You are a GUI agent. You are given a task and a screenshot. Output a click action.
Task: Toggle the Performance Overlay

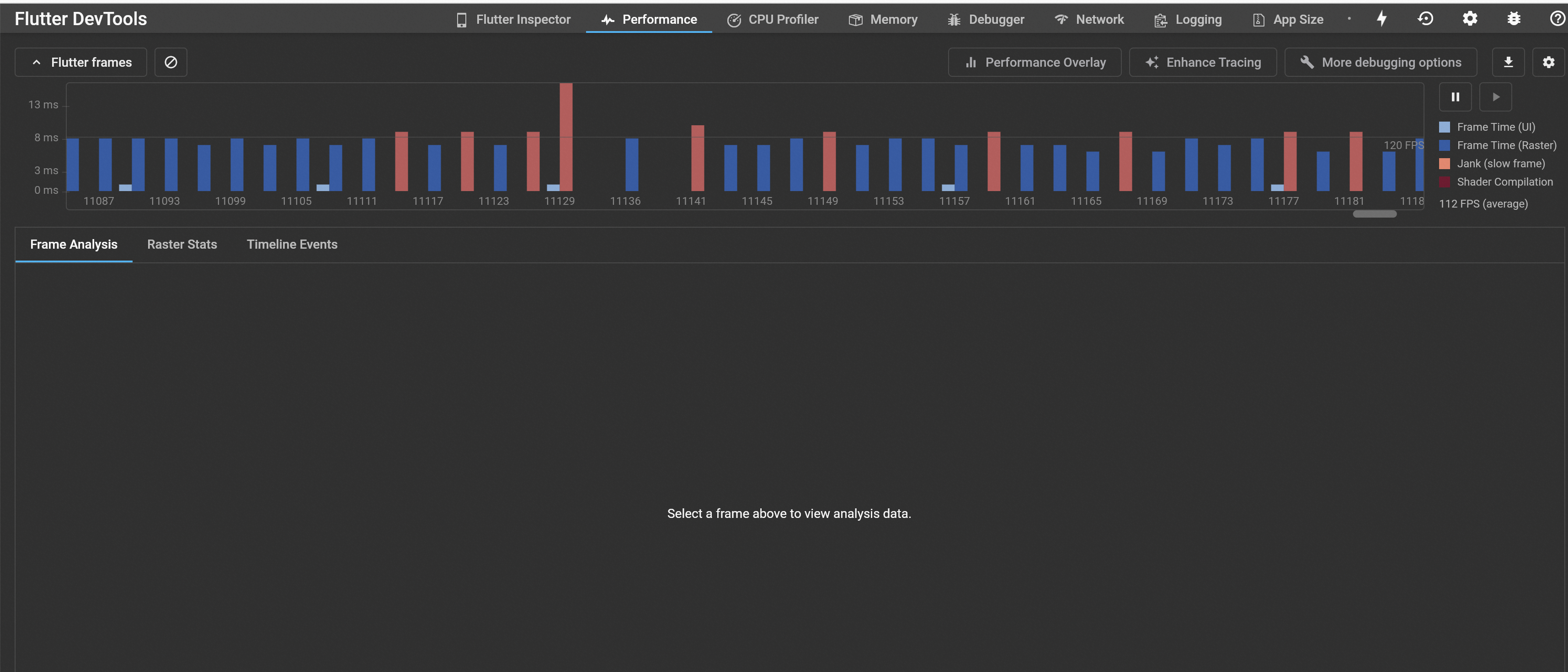(1035, 62)
